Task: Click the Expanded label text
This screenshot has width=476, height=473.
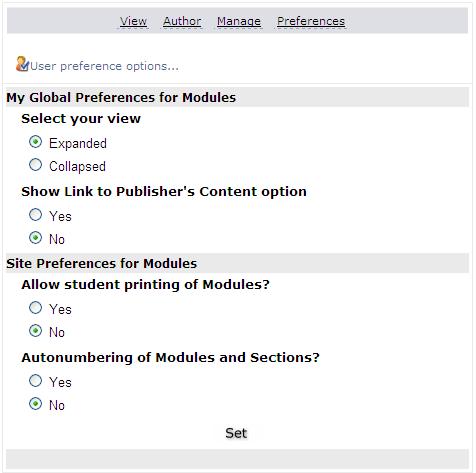Action: click(x=78, y=144)
